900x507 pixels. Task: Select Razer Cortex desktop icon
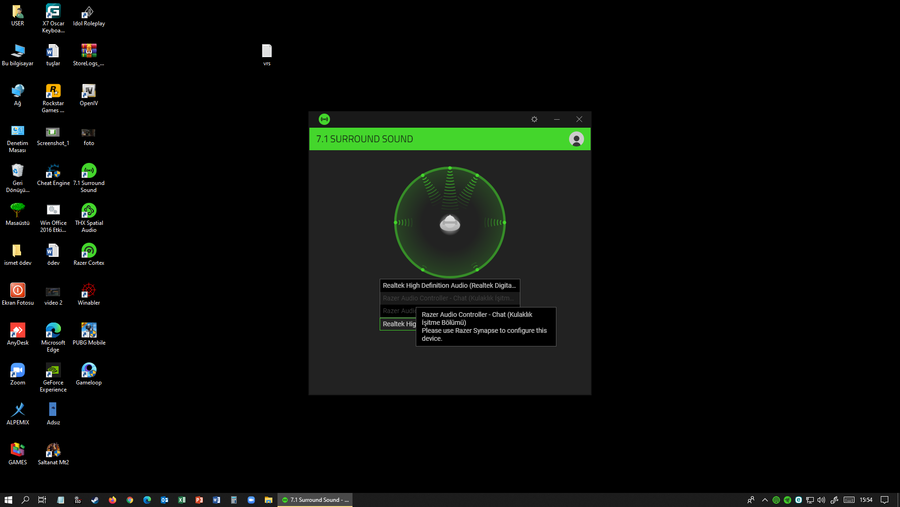tap(88, 255)
